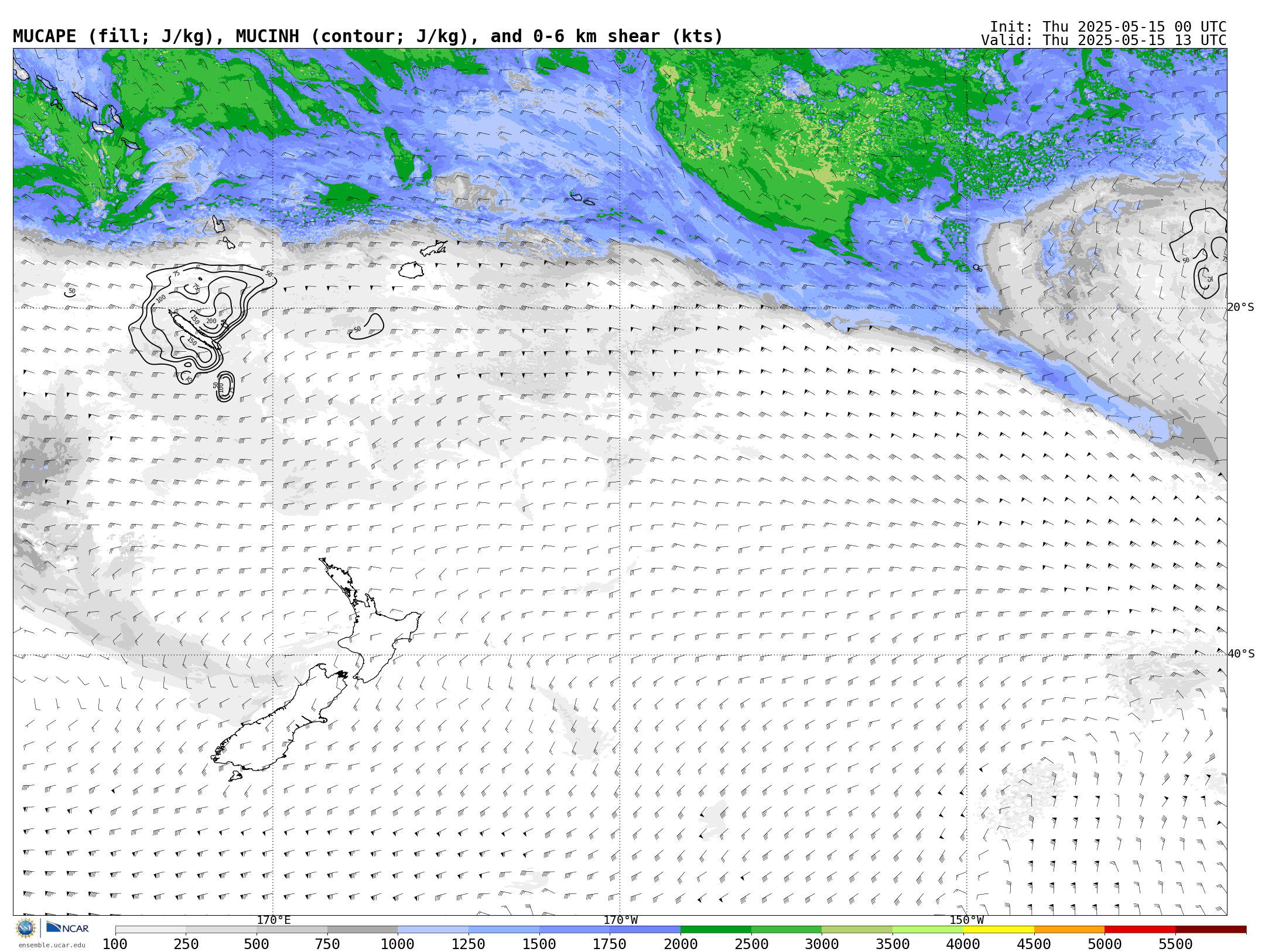Viewport: 1265px width, 952px height.
Task: Click the Valid: Thu 2025-05-15 13 UTC text
Action: [1103, 40]
